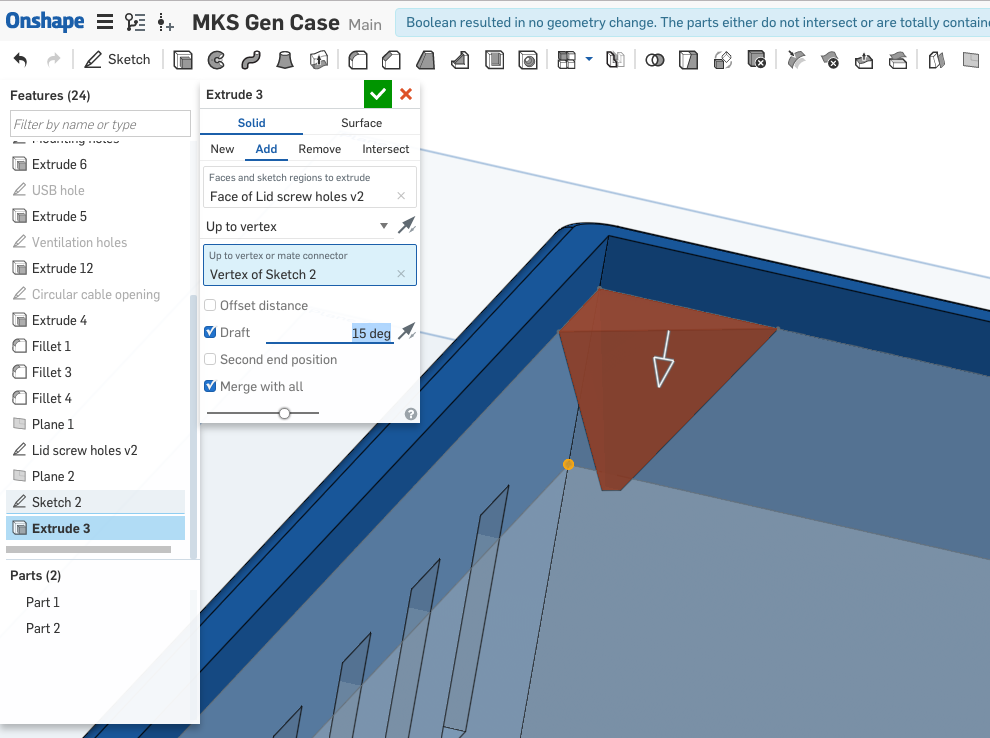Image resolution: width=990 pixels, height=738 pixels.
Task: Click the insert elements icon beside title
Action: click(165, 22)
